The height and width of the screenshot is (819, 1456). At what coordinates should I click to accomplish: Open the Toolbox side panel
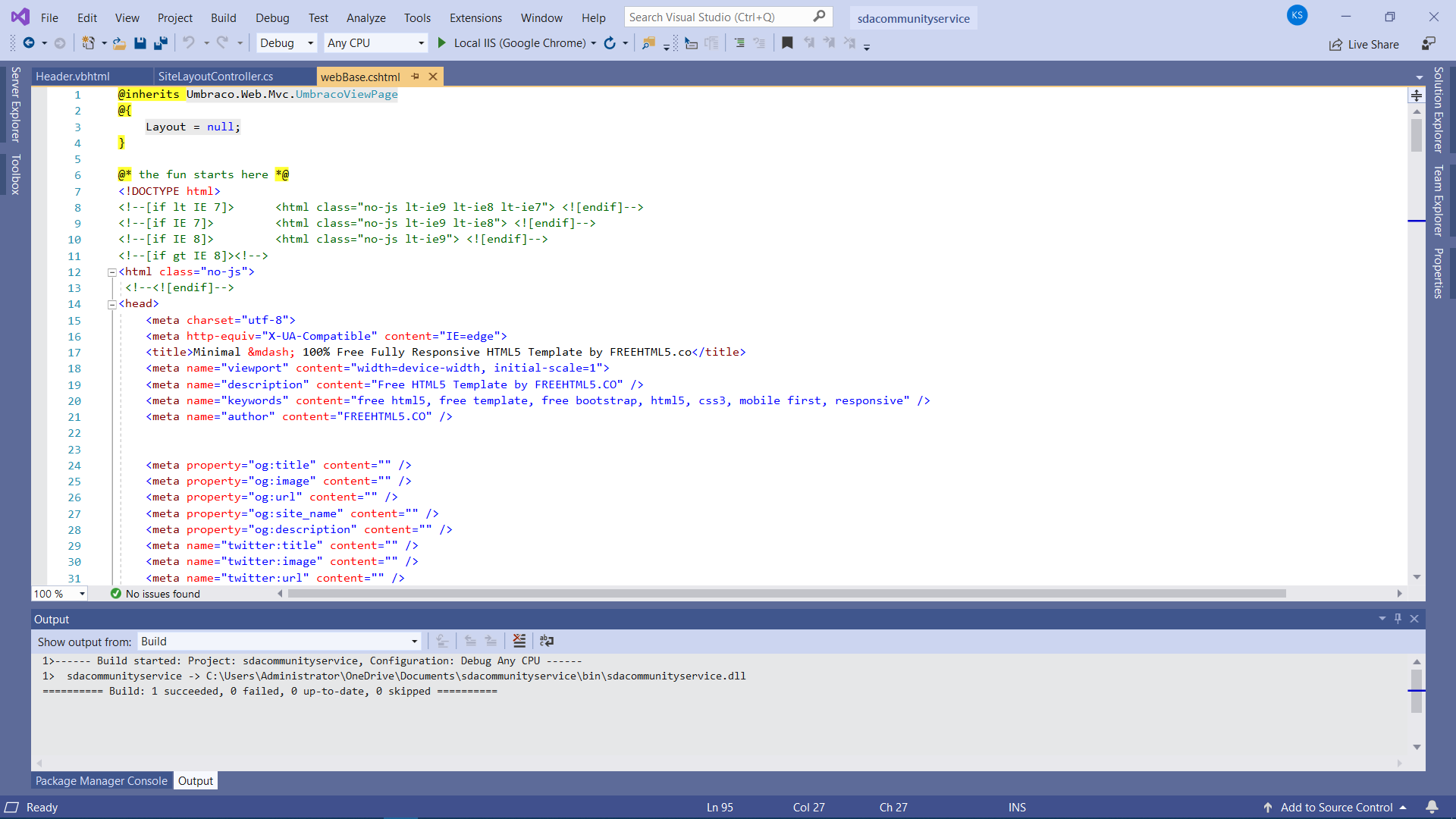(x=15, y=175)
